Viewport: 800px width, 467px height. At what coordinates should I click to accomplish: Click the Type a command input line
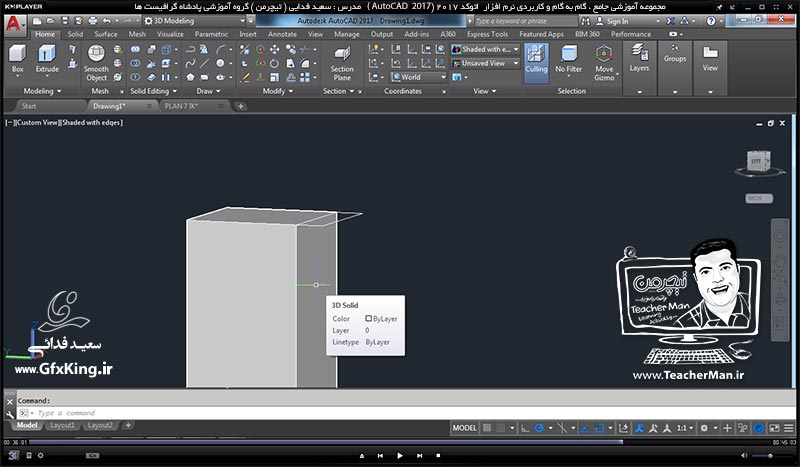[x=406, y=413]
